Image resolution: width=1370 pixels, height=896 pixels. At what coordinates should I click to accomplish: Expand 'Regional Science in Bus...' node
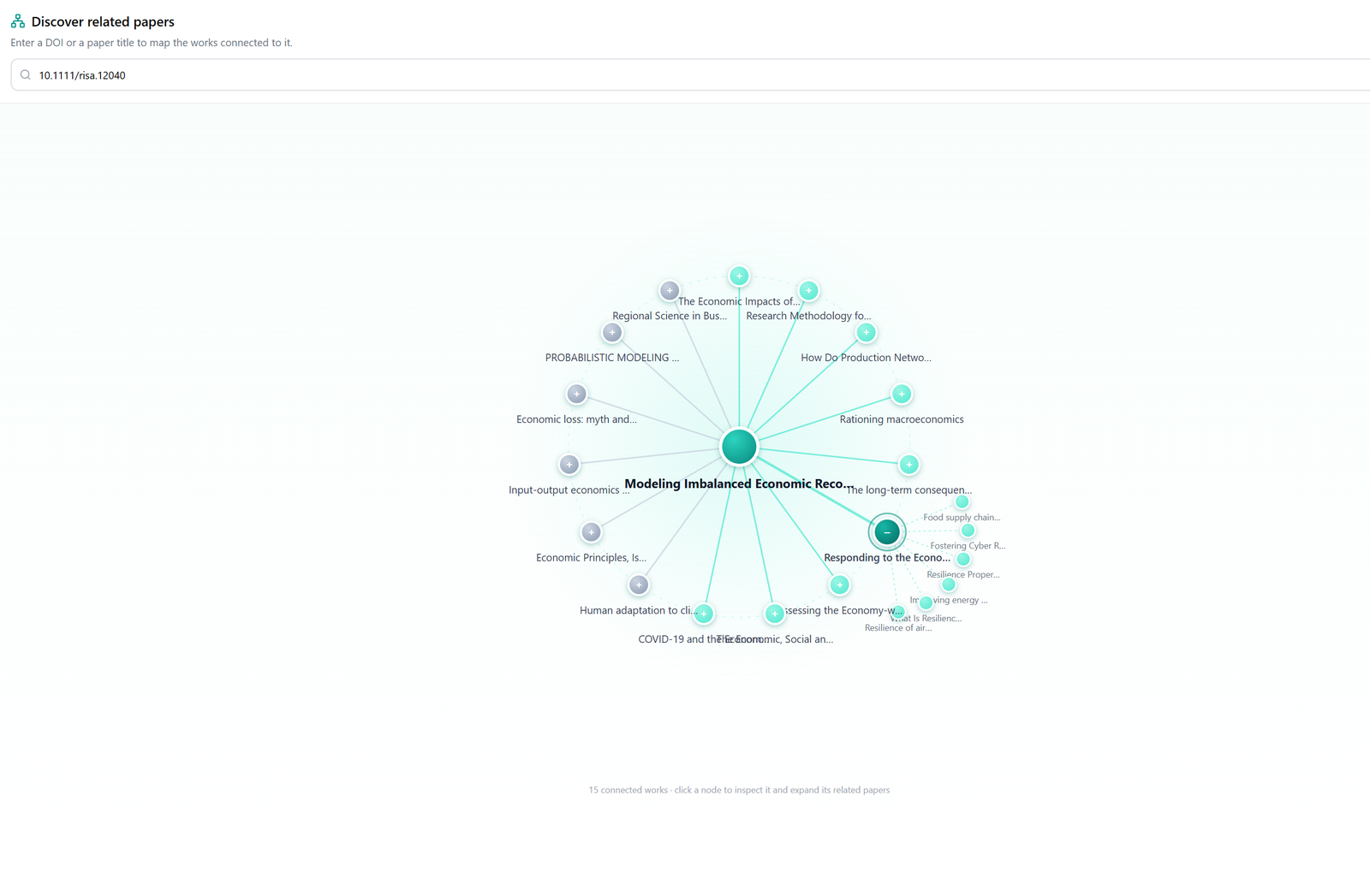click(670, 291)
